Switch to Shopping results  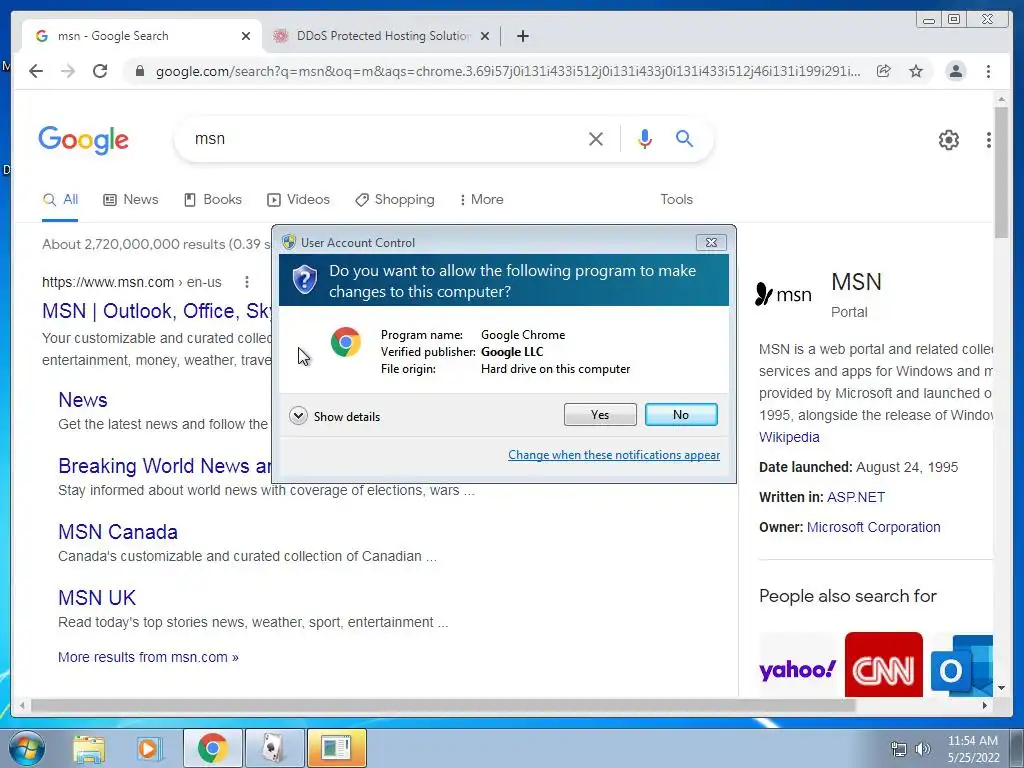tap(394, 200)
